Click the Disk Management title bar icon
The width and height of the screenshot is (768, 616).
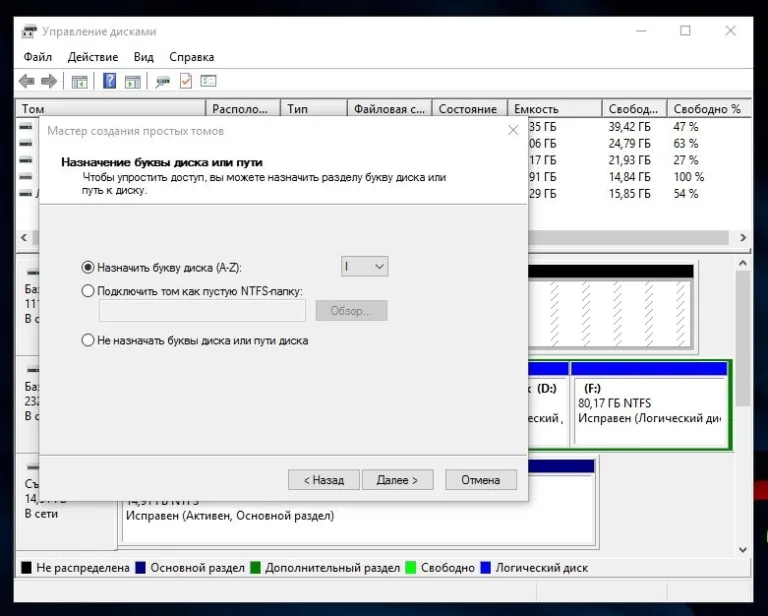click(29, 31)
